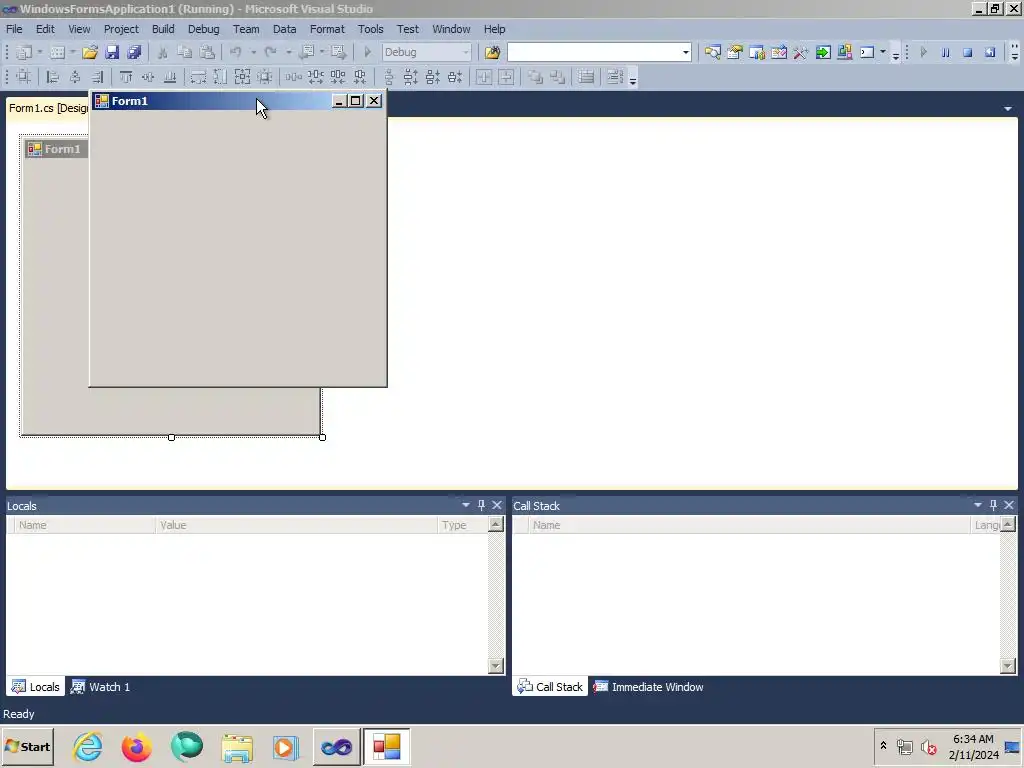
Task: Click the Extension Manager toolbar icon
Action: tap(845, 52)
